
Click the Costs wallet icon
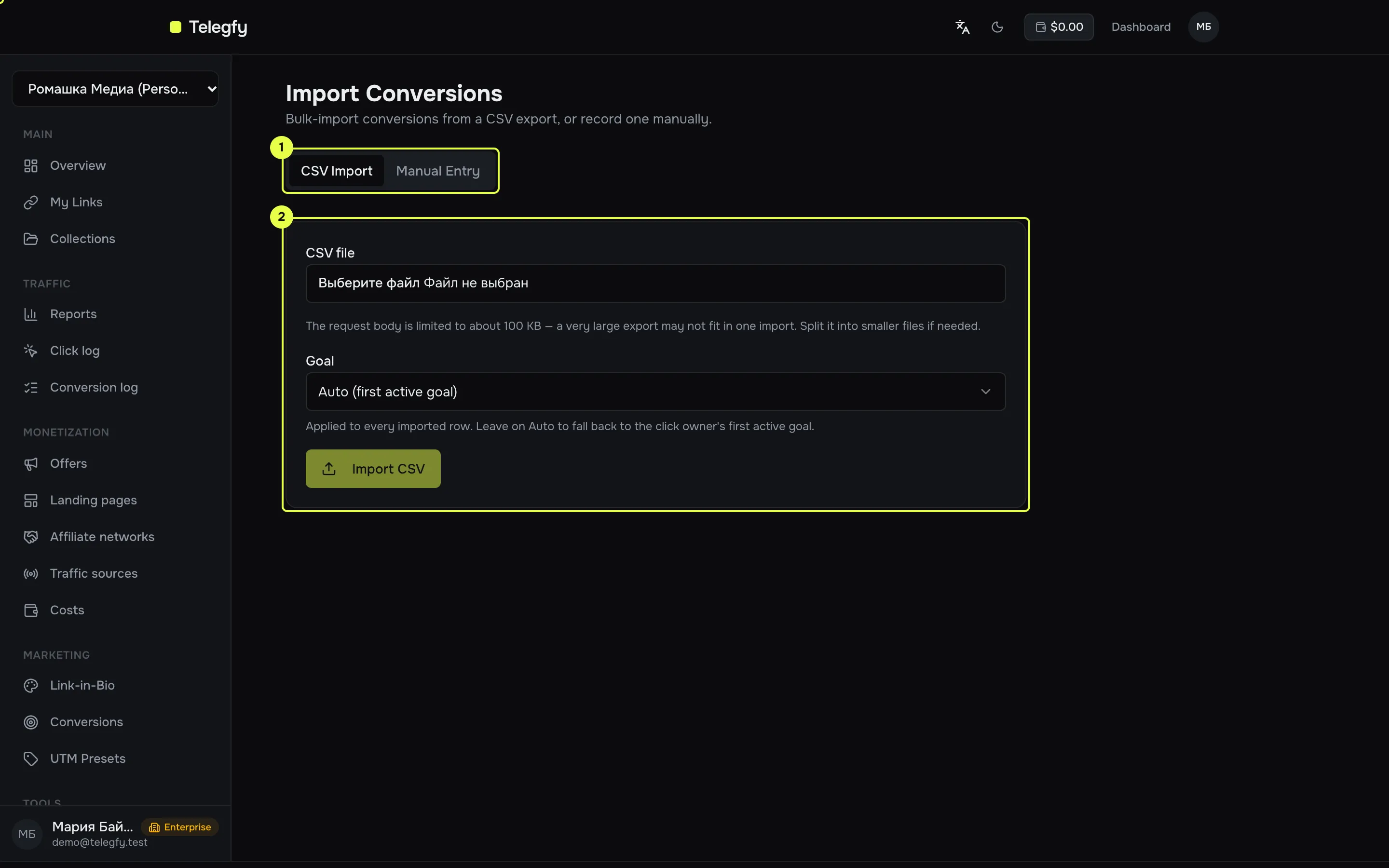tap(30, 610)
